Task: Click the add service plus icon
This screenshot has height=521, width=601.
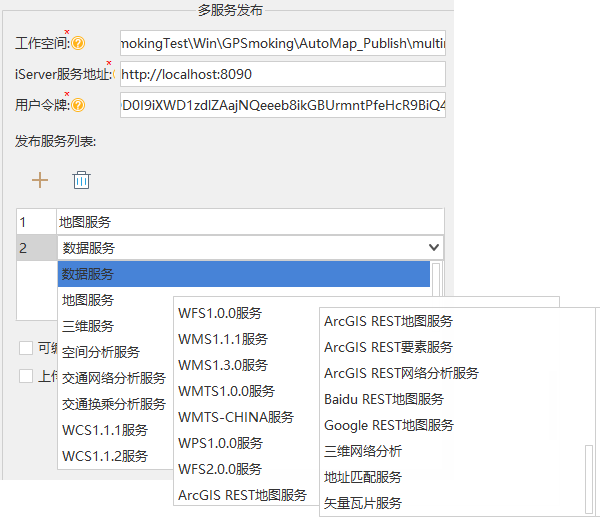Action: pyautogui.click(x=40, y=180)
